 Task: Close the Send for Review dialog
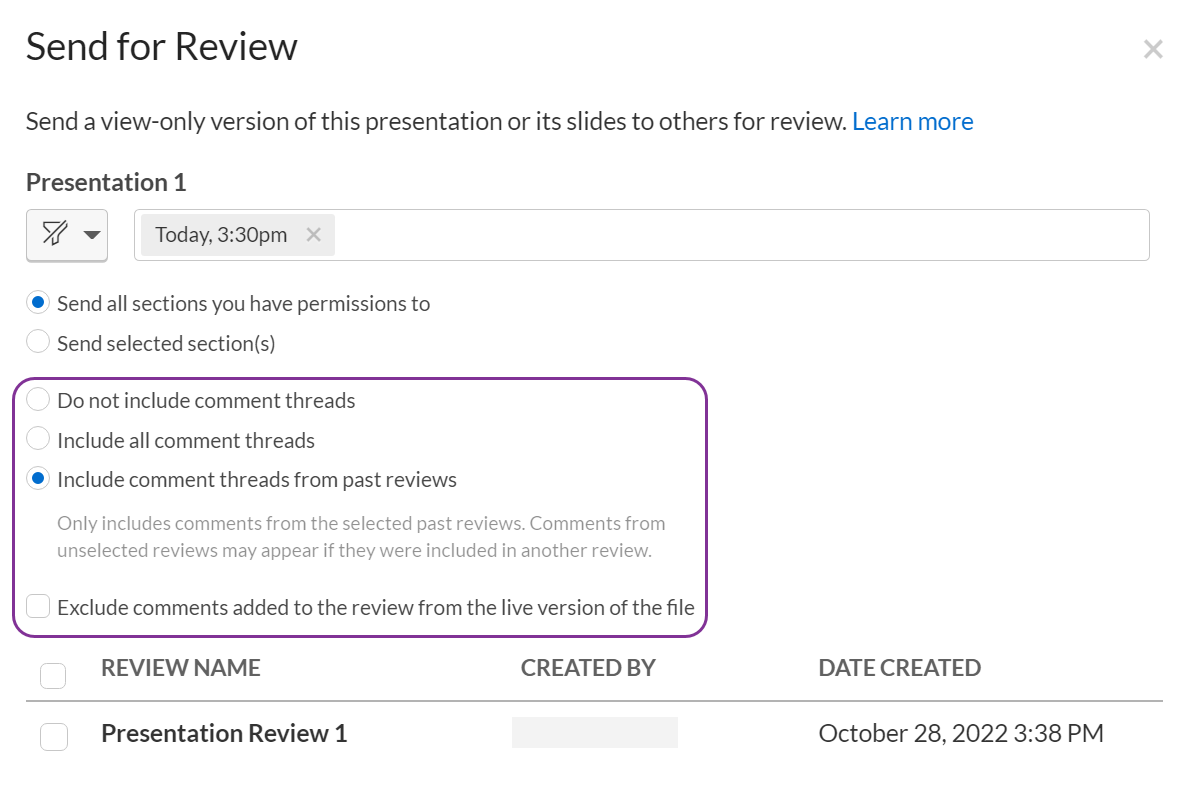[x=1152, y=48]
